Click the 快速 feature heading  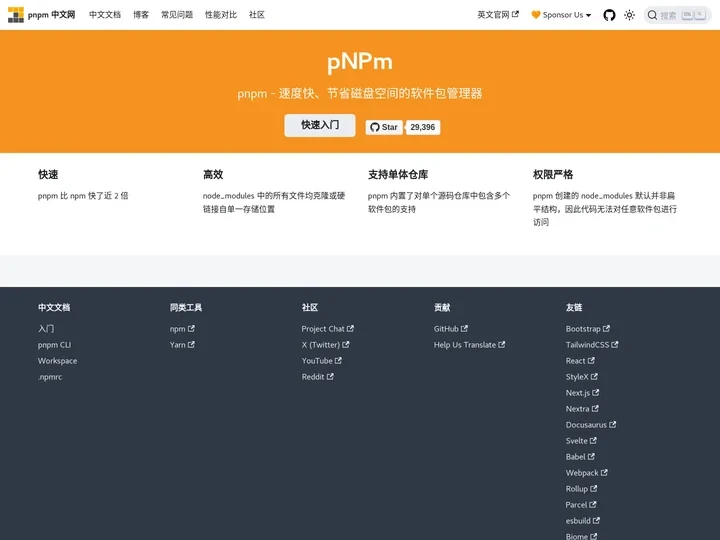(x=48, y=174)
